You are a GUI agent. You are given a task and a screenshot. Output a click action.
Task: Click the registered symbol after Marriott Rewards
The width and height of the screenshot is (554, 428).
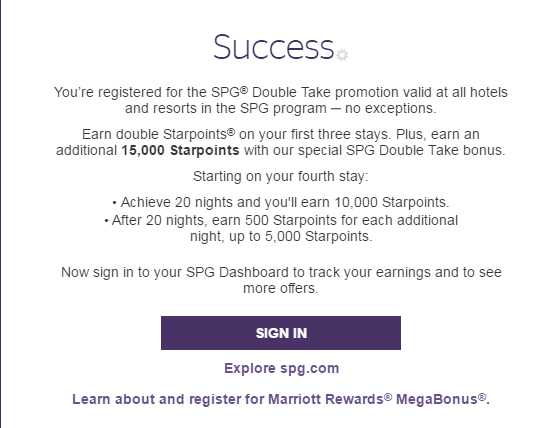388,397
